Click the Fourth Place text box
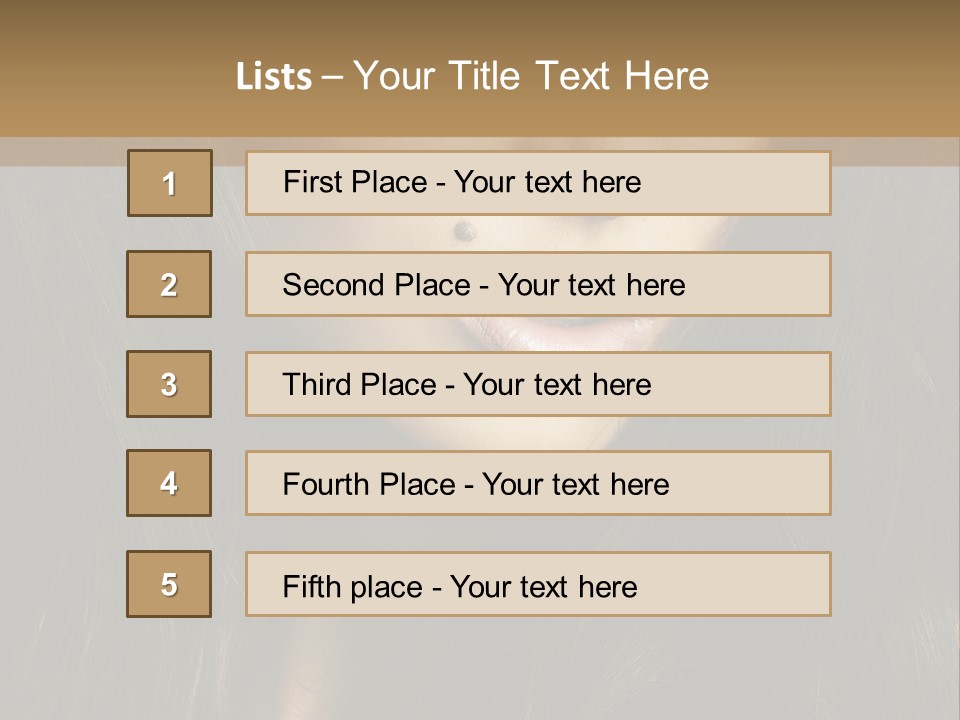 (x=538, y=483)
